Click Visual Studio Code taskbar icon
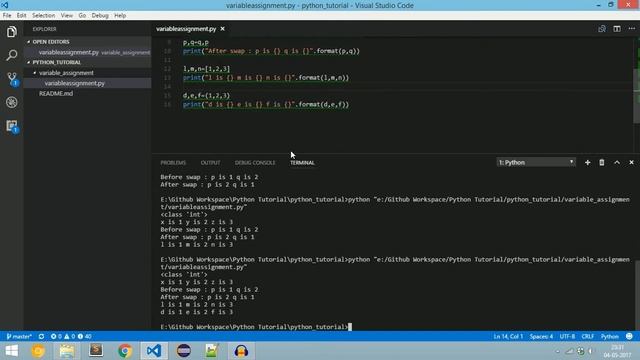The image size is (640, 360). pyautogui.click(x=154, y=351)
